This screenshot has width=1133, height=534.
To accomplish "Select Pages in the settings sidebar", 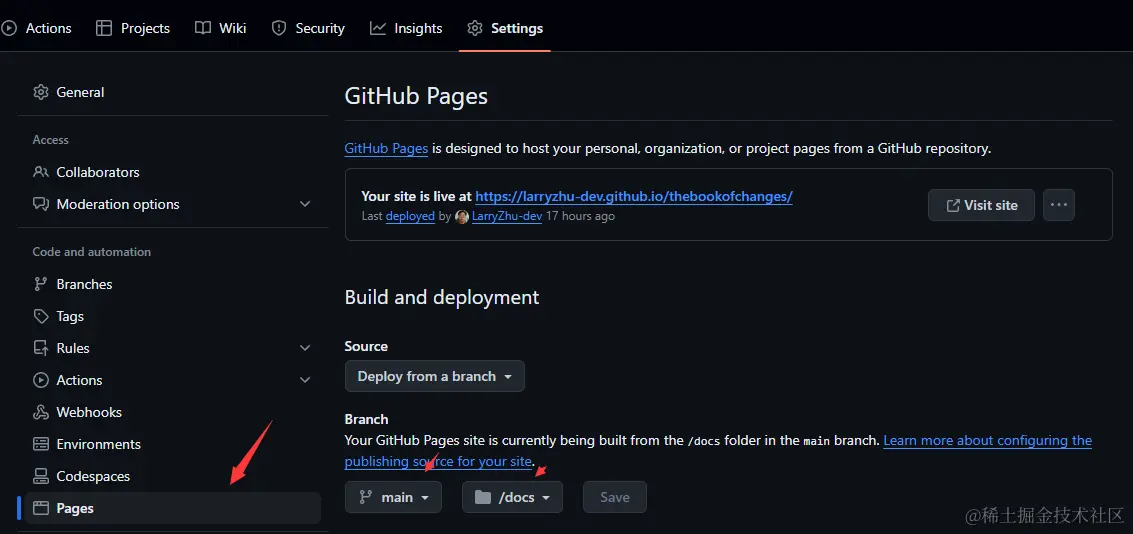I will (x=173, y=508).
